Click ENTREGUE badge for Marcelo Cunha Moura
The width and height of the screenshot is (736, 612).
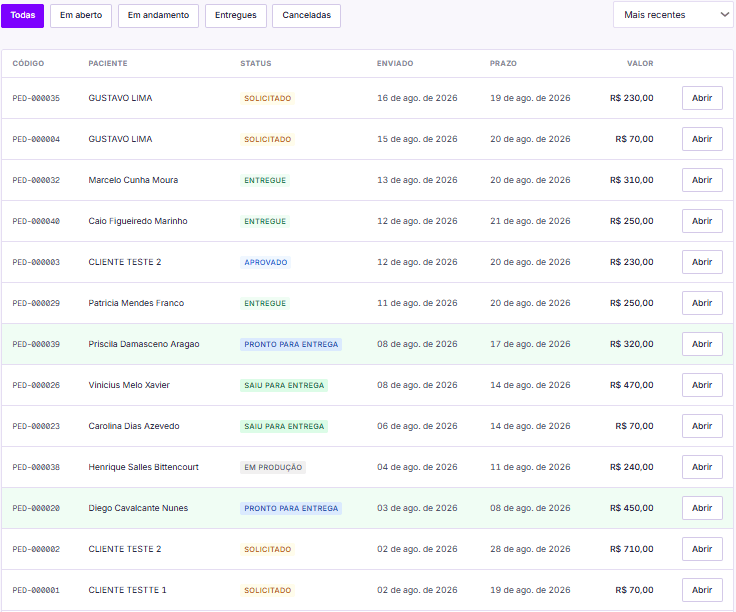265,180
